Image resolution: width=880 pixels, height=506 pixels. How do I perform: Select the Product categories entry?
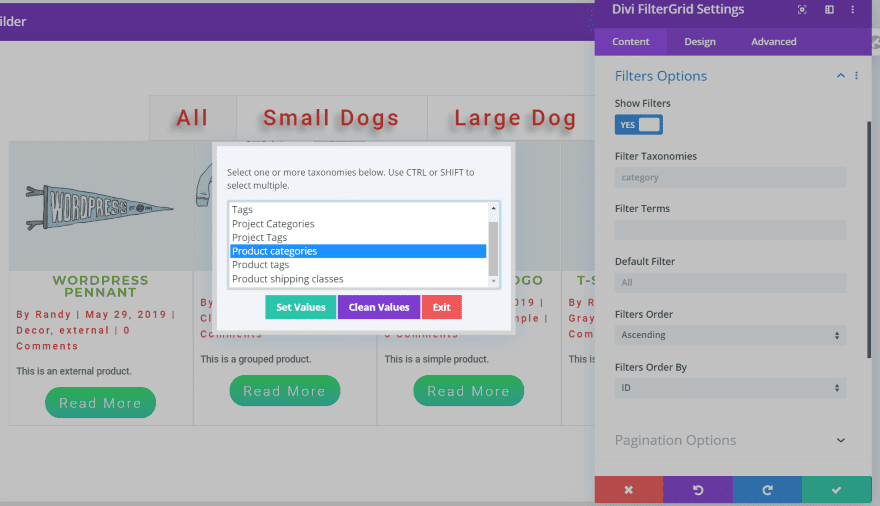tap(358, 251)
